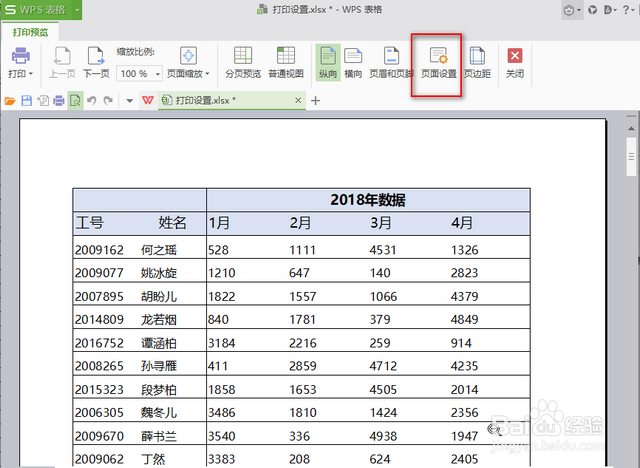Viewport: 640px width, 468px height.
Task: Click the 1月 column header
Action: tap(219, 223)
